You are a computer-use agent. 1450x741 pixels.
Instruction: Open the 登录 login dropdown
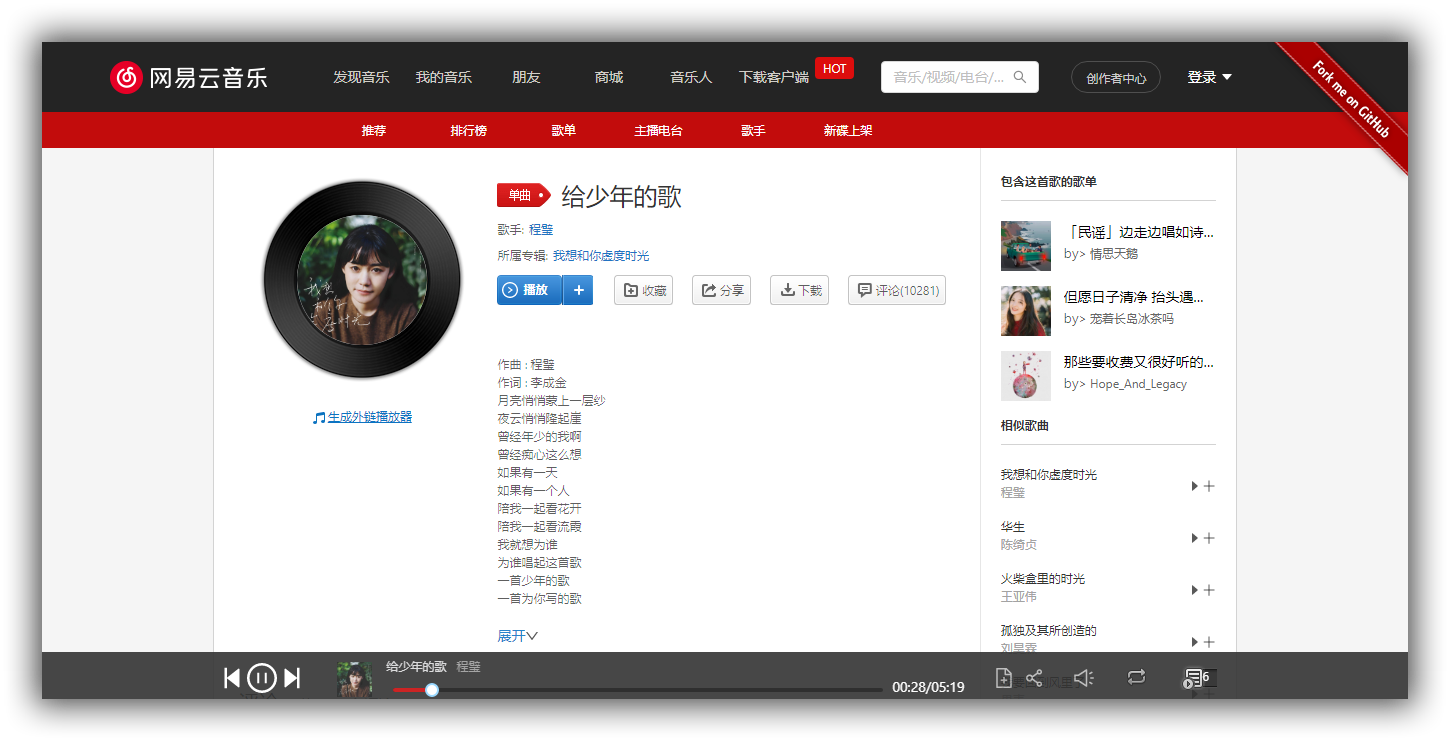pyautogui.click(x=1209, y=77)
